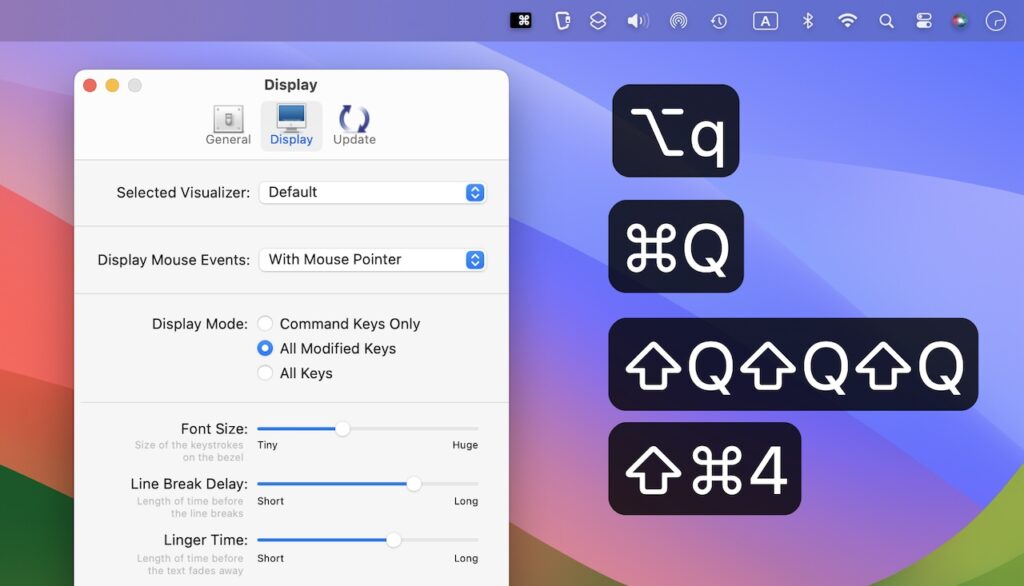Open the General preferences pane

(x=228, y=124)
